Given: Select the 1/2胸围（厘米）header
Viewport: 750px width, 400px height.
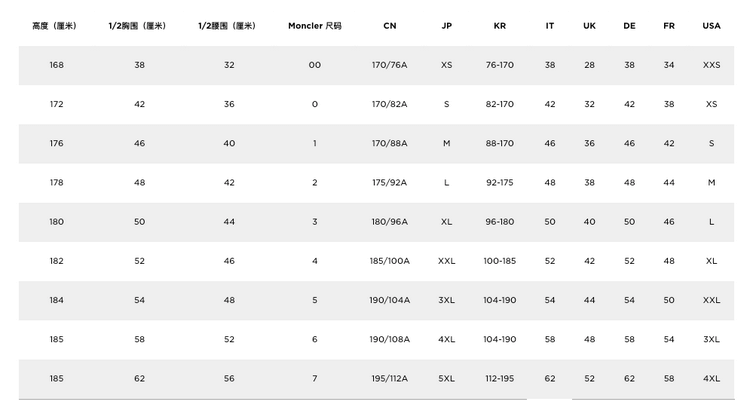Looking at the screenshot, I should pos(137,26).
